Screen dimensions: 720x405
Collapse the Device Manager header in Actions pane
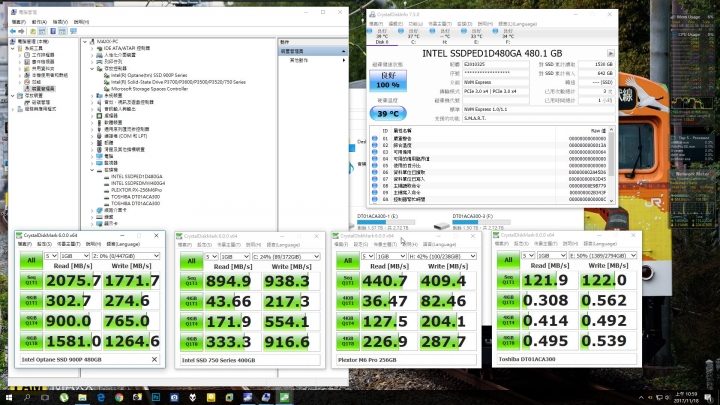343,51
